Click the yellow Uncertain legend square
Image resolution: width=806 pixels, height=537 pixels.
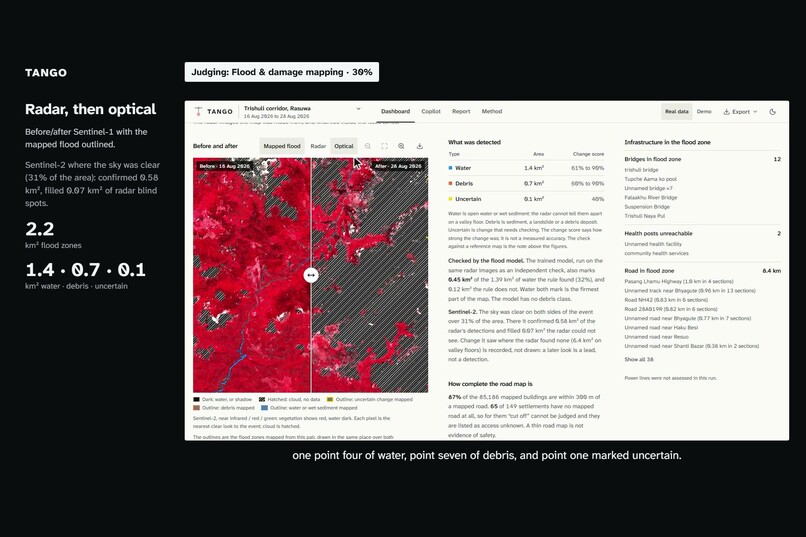450,199
